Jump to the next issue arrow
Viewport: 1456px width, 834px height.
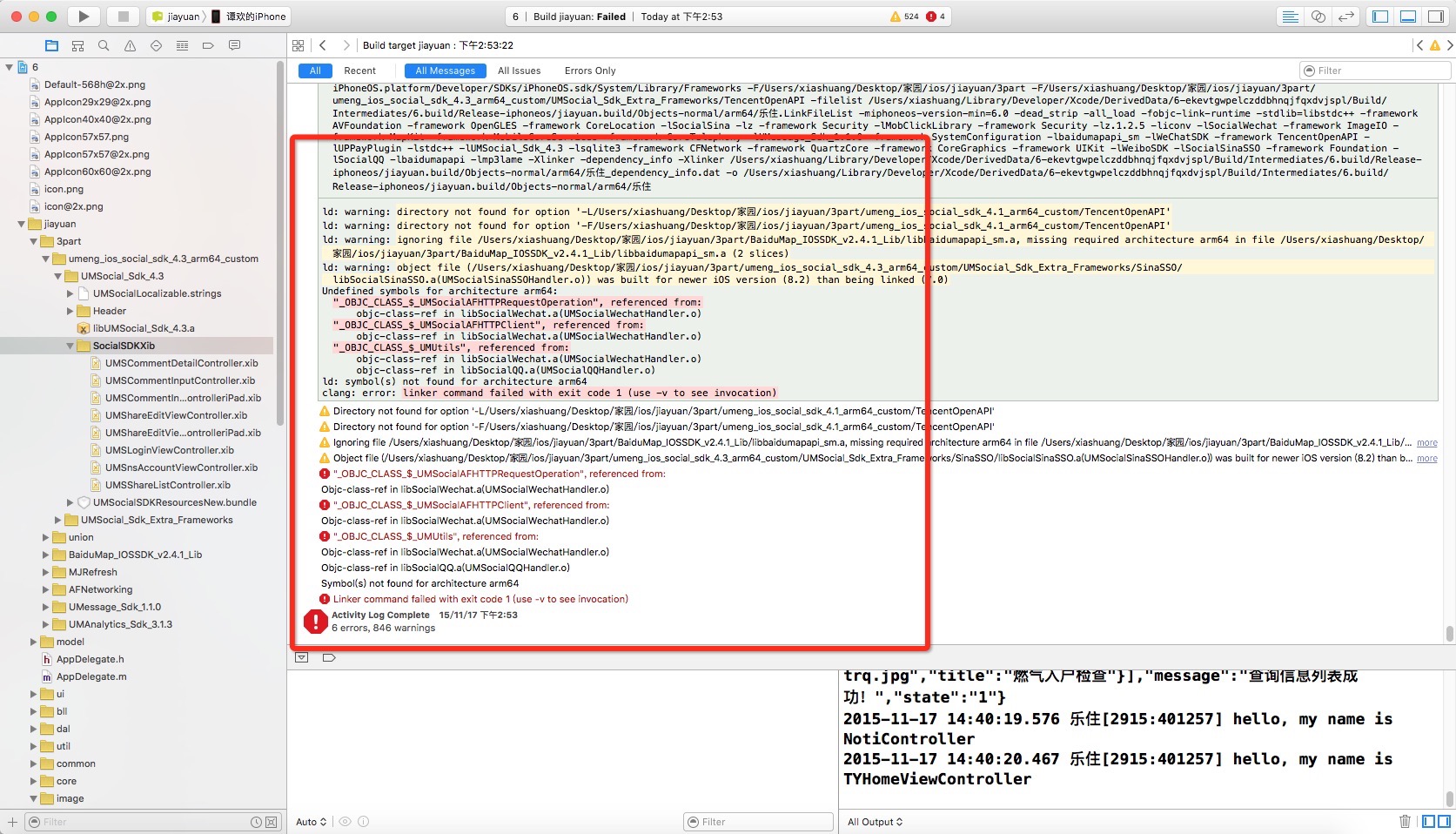click(1450, 45)
